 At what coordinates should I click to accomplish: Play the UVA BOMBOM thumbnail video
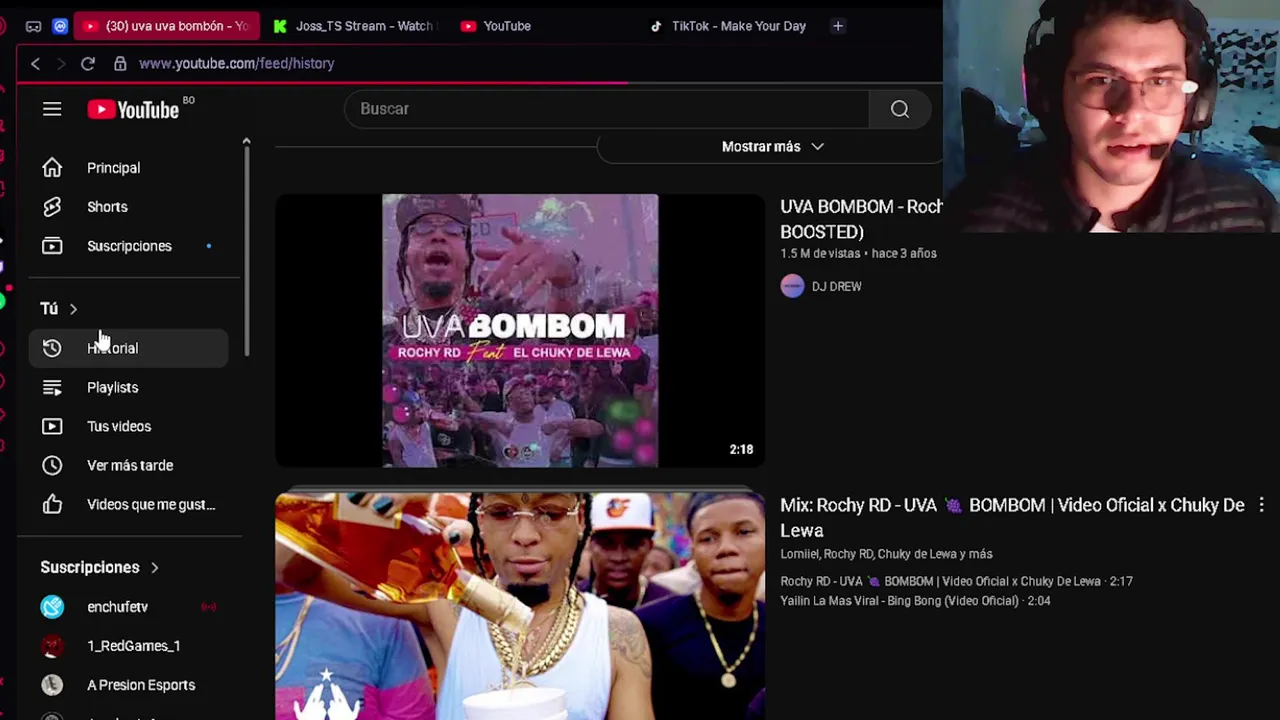[520, 331]
